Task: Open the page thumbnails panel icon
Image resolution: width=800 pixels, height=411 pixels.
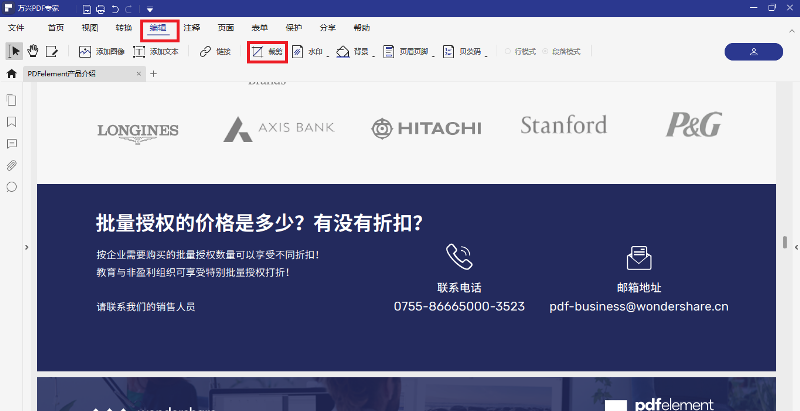Action: [x=11, y=100]
